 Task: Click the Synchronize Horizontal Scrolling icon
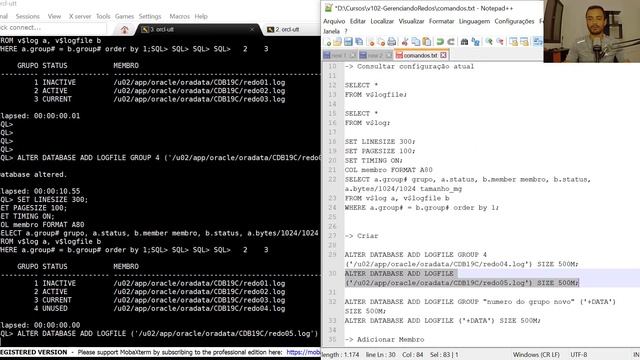524,42
